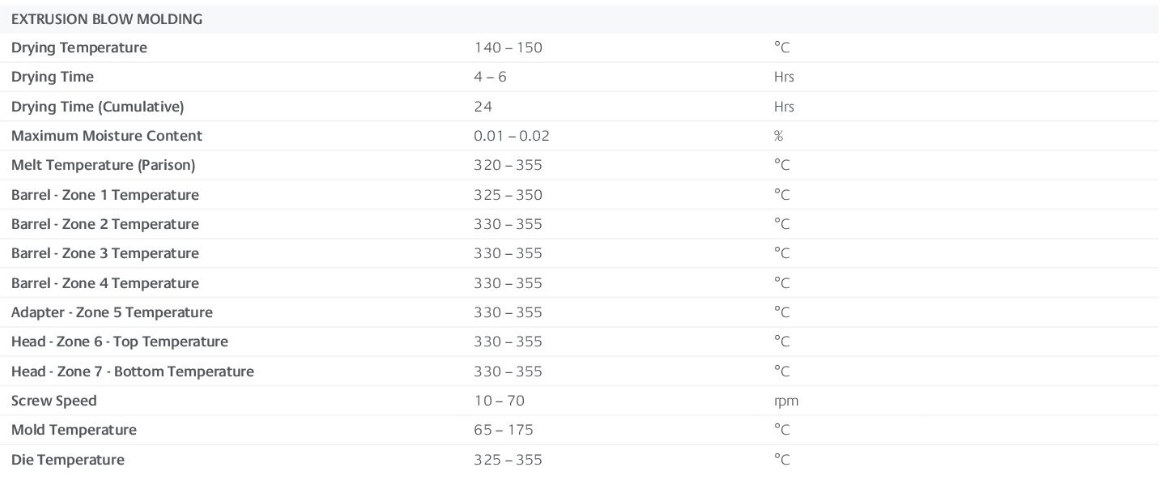The image size is (1175, 489).
Task: Click the Die Temperature label
Action: (67, 460)
